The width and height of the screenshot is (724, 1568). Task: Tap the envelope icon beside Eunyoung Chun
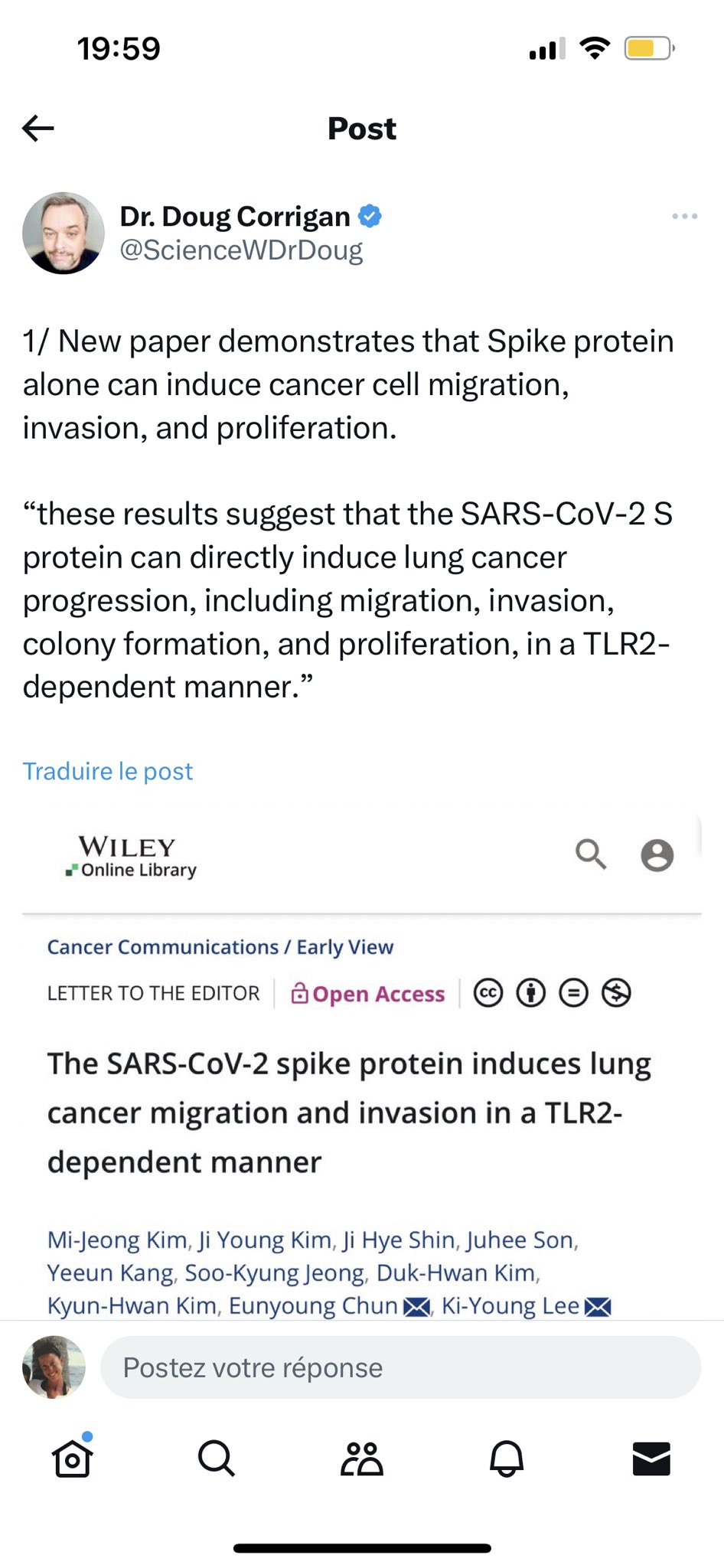click(x=416, y=1307)
